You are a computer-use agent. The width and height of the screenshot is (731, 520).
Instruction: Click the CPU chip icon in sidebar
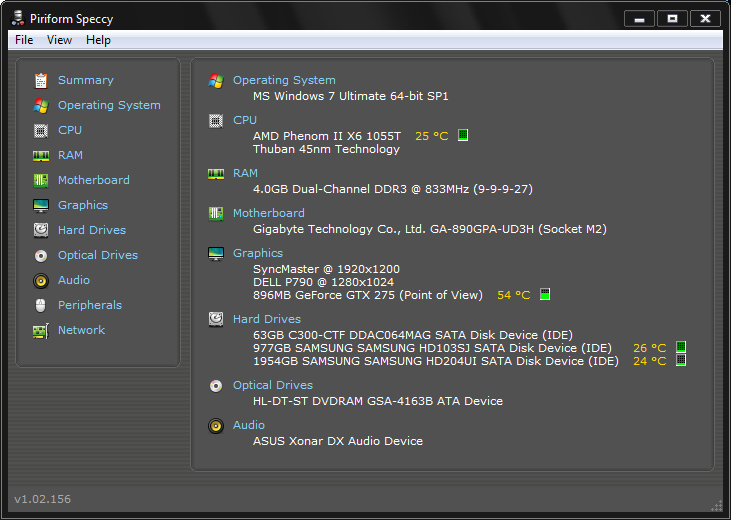[41, 131]
